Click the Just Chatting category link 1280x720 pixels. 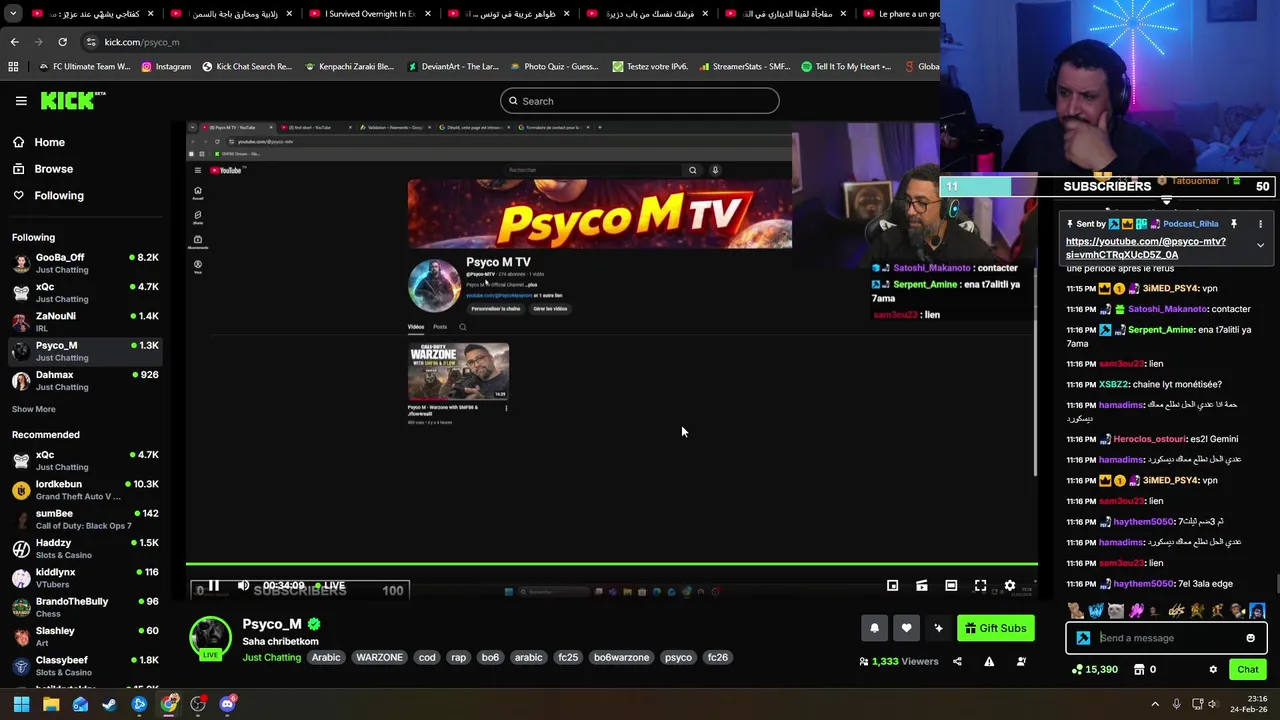point(271,657)
